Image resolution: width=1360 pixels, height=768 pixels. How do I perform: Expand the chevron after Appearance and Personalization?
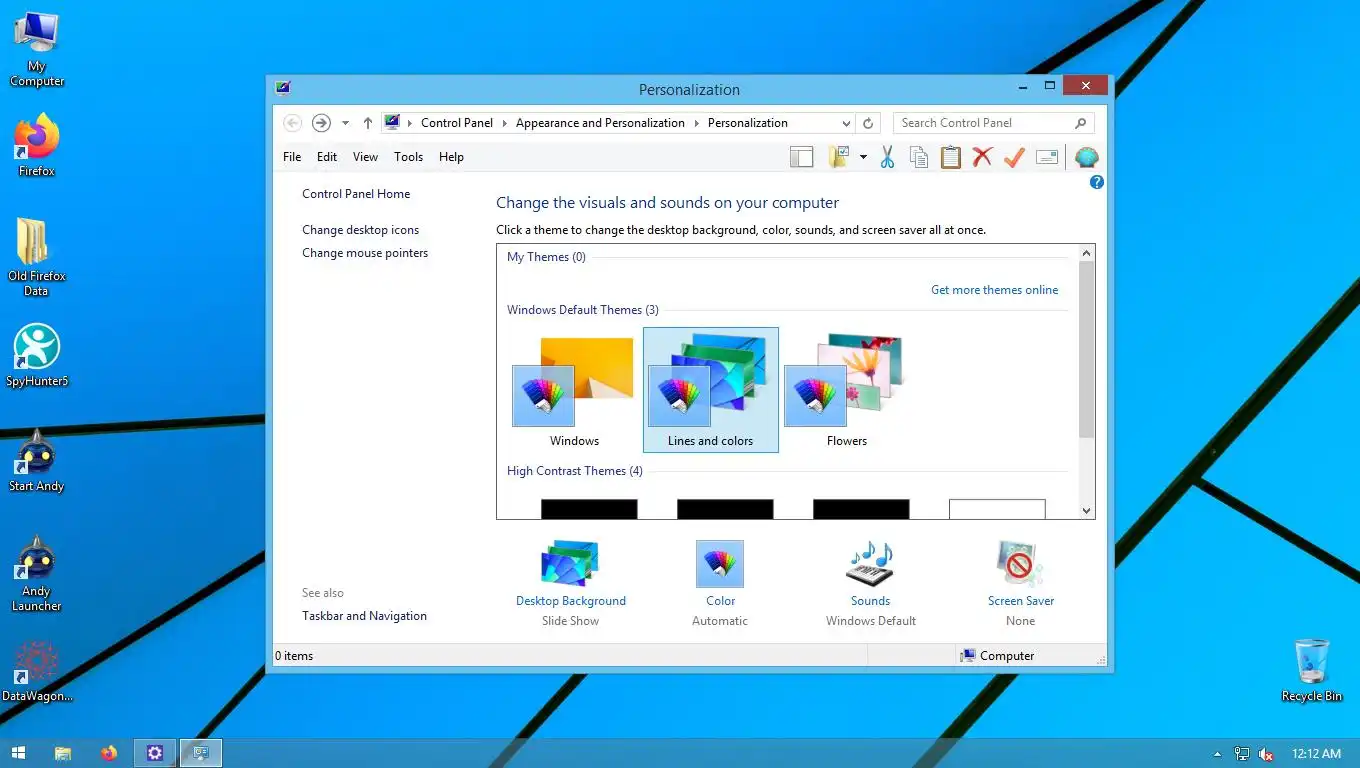(697, 123)
